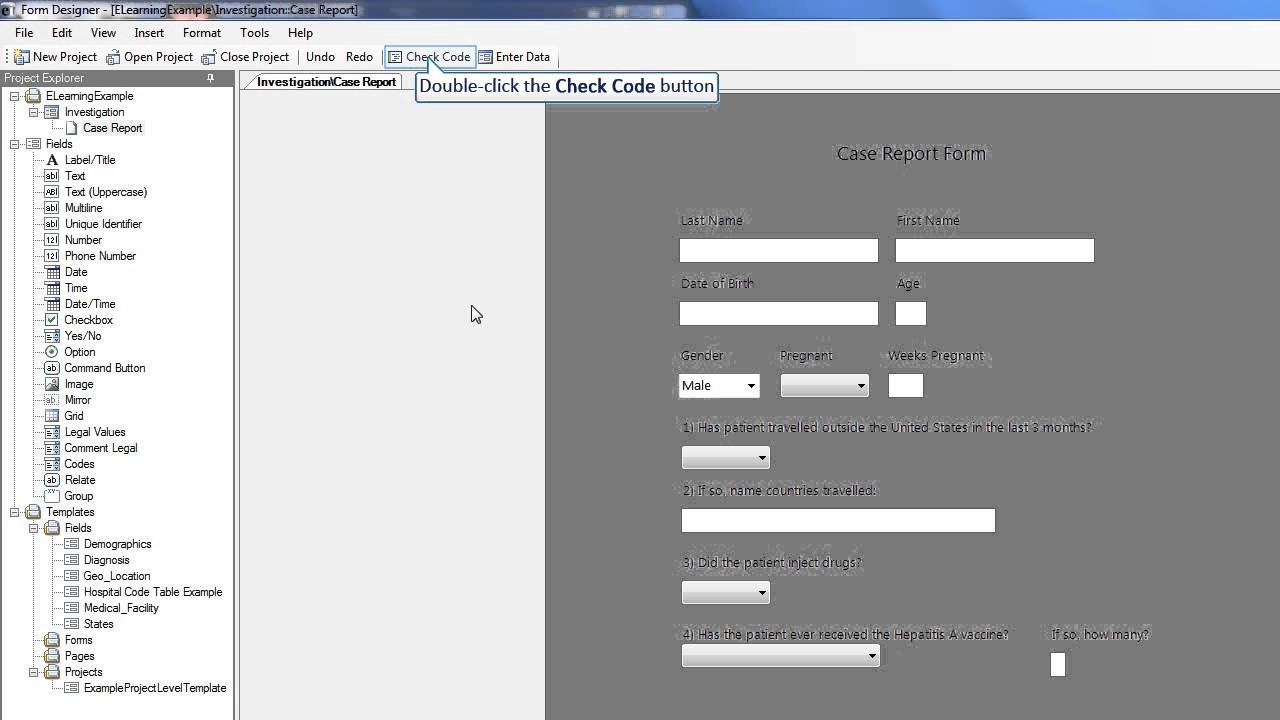
Task: Select the Text (Uppercase) field icon
Action: click(52, 192)
